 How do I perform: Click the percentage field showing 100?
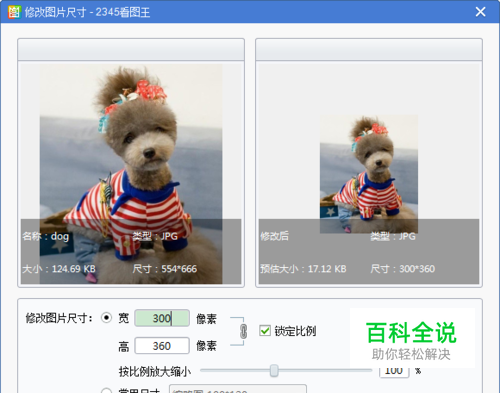pos(394,371)
